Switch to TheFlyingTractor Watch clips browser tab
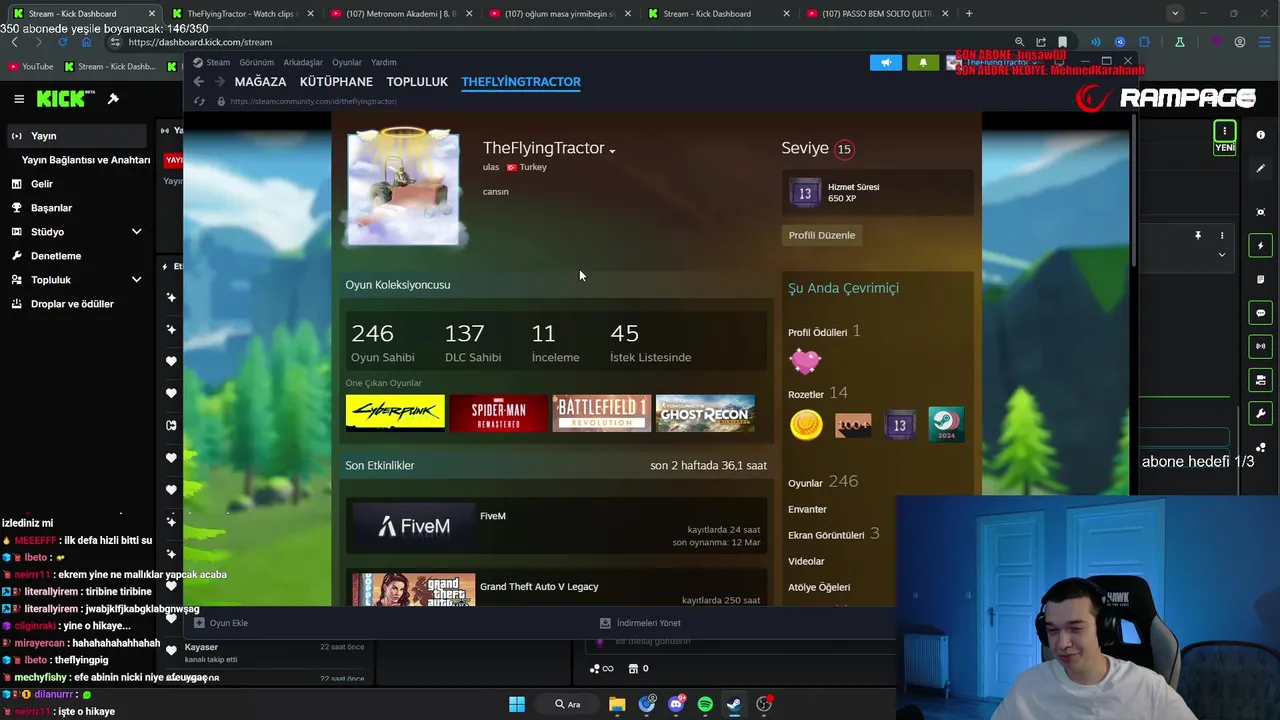Screen dimensions: 1280x720 click(x=244, y=14)
